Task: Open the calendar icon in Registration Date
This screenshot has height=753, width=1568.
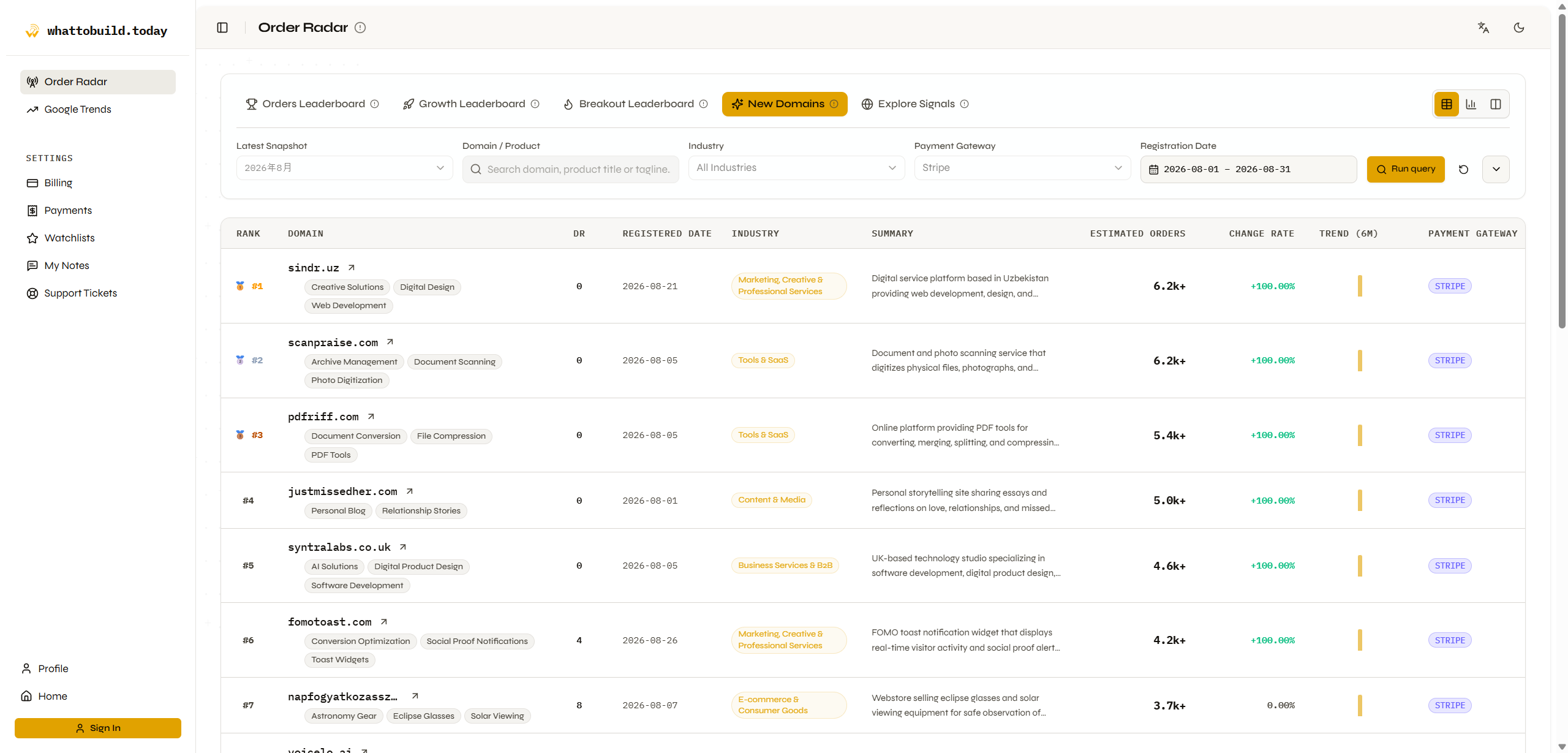Action: coord(1154,170)
